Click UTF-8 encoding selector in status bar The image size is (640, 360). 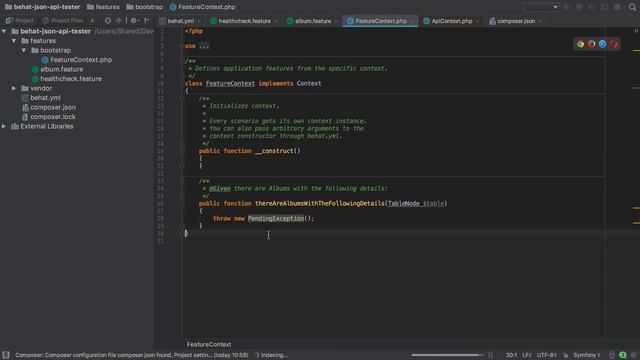(x=547, y=355)
